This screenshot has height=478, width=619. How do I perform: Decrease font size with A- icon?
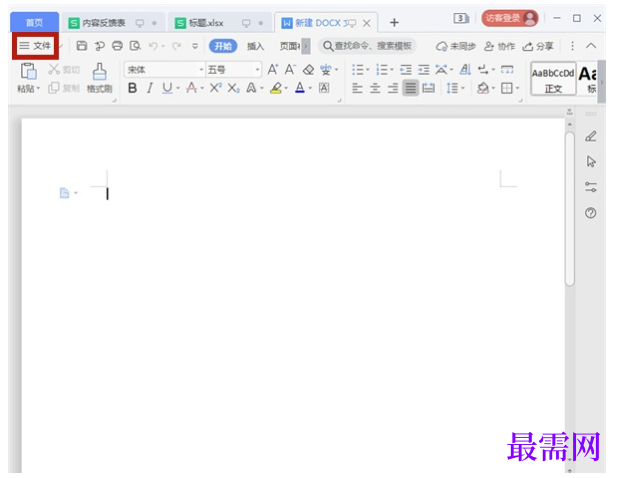[290, 69]
